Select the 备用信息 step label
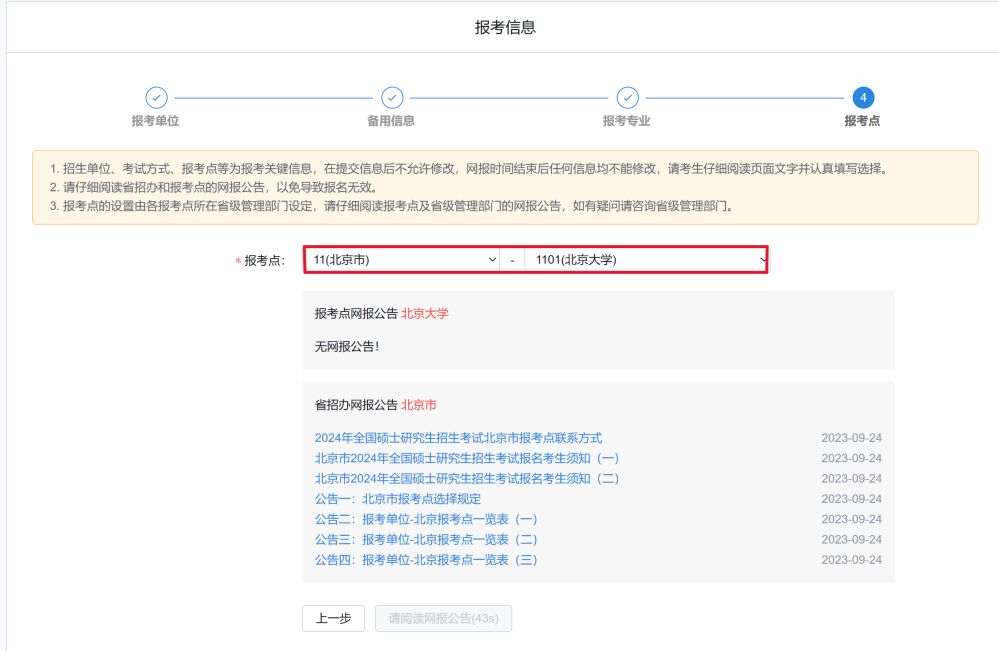Image resolution: width=999 pixels, height=651 pixels. (391, 121)
